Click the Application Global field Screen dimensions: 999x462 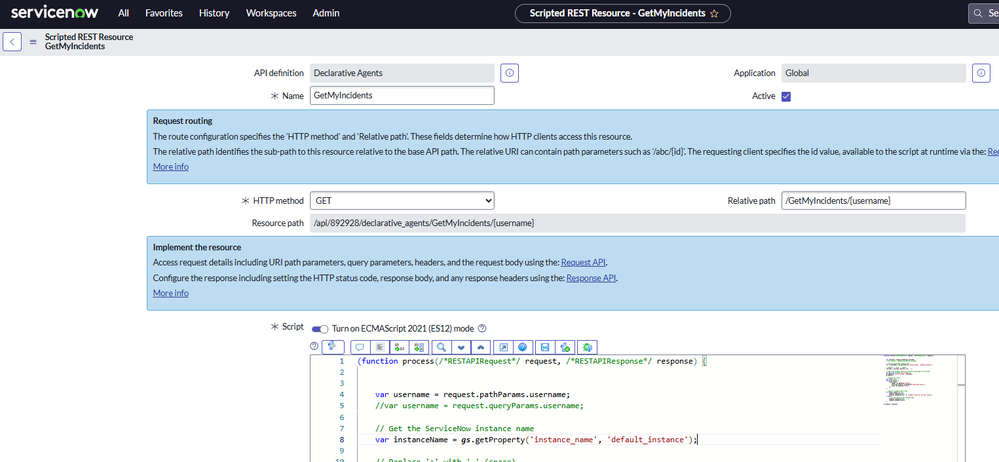[x=873, y=73]
